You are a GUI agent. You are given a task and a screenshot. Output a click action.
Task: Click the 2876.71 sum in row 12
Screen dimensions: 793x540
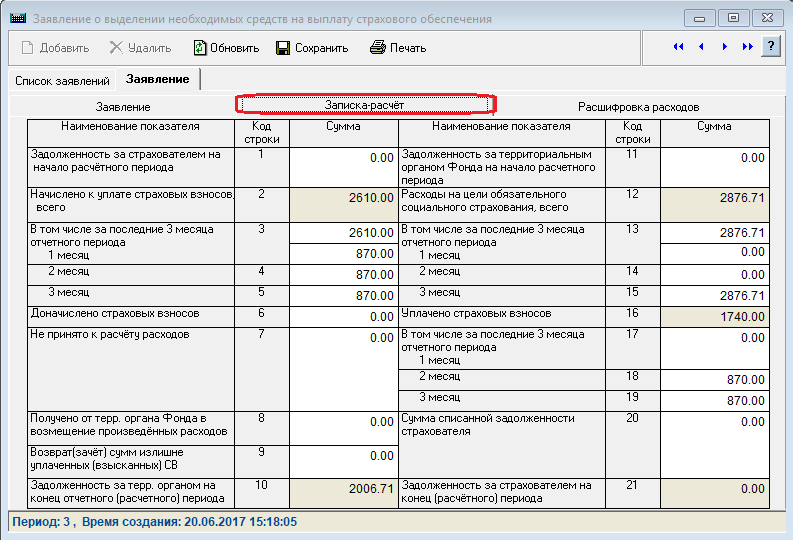point(715,205)
